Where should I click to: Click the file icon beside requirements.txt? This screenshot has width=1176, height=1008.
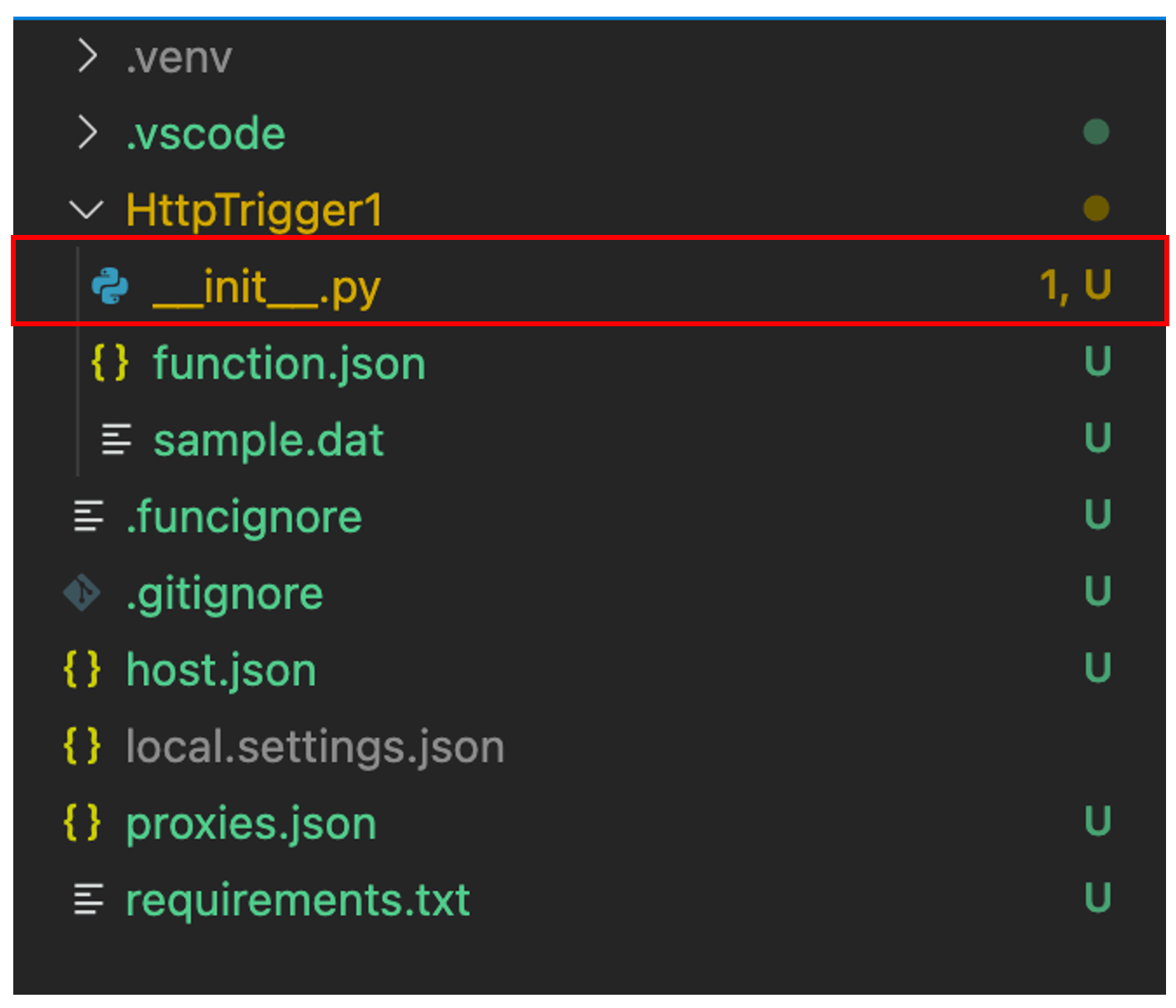(x=88, y=899)
